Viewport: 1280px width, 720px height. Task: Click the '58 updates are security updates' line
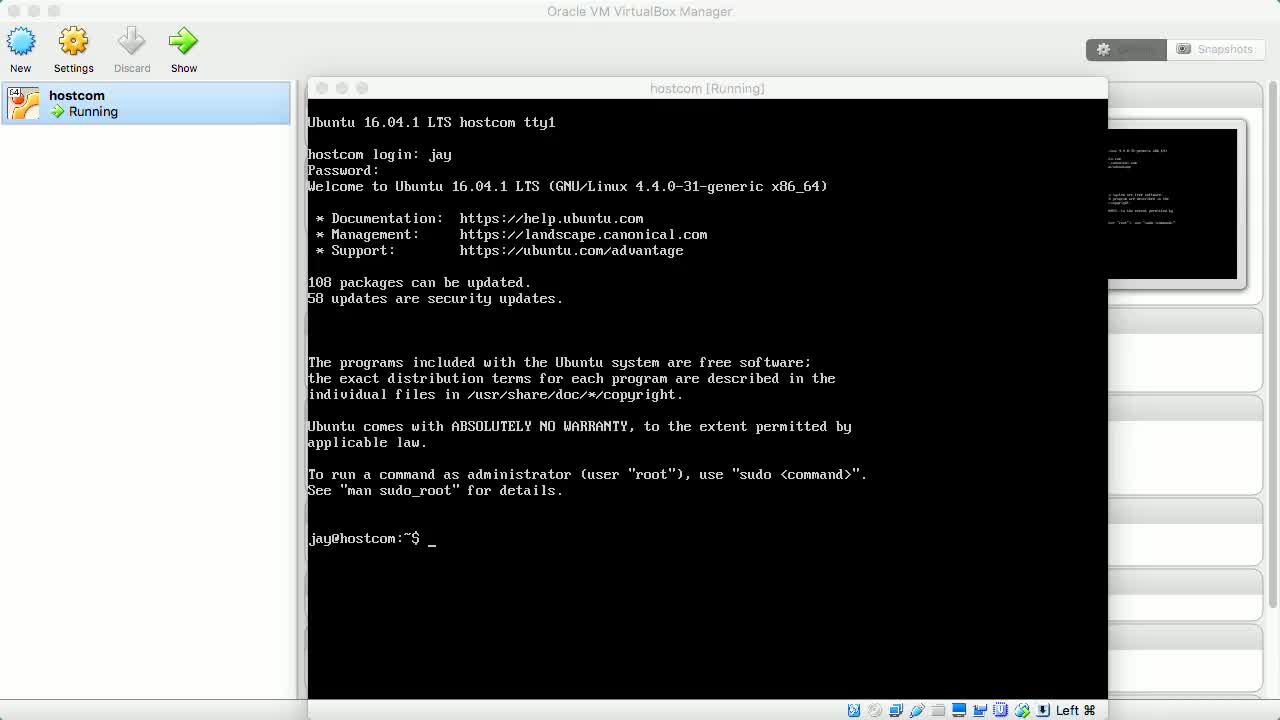click(435, 298)
